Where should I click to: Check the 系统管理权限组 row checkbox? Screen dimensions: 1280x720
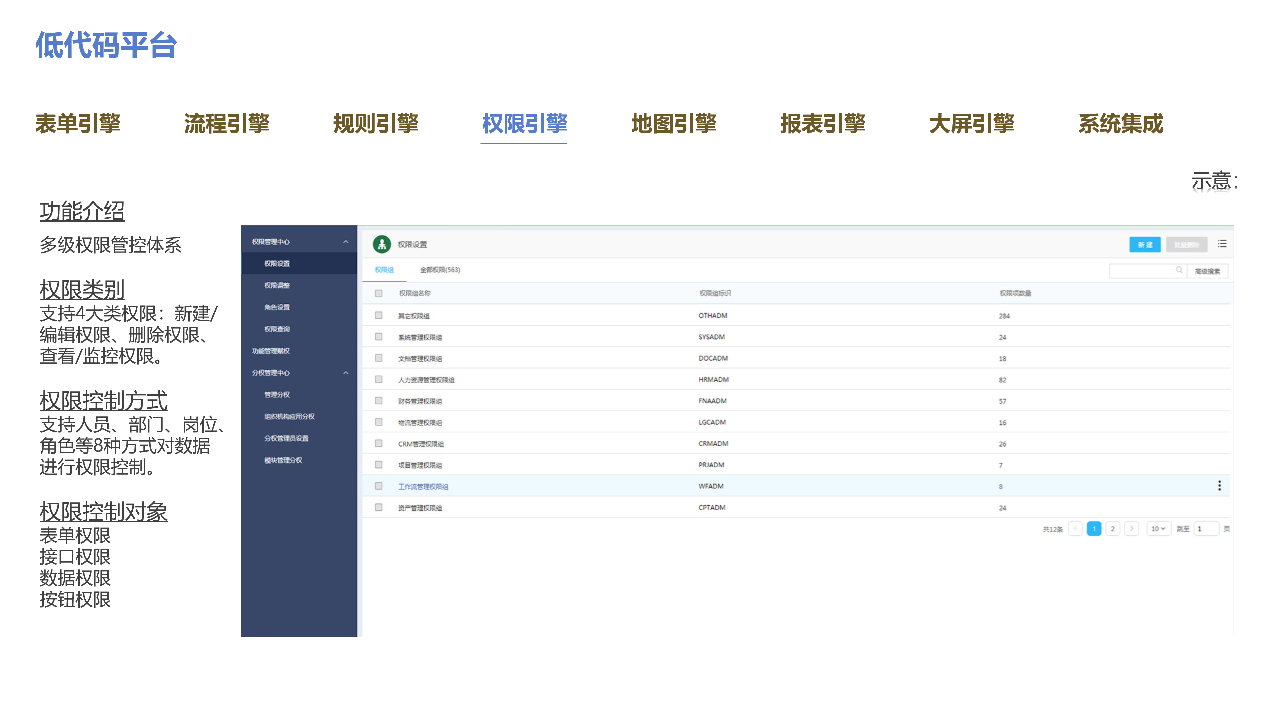click(379, 337)
